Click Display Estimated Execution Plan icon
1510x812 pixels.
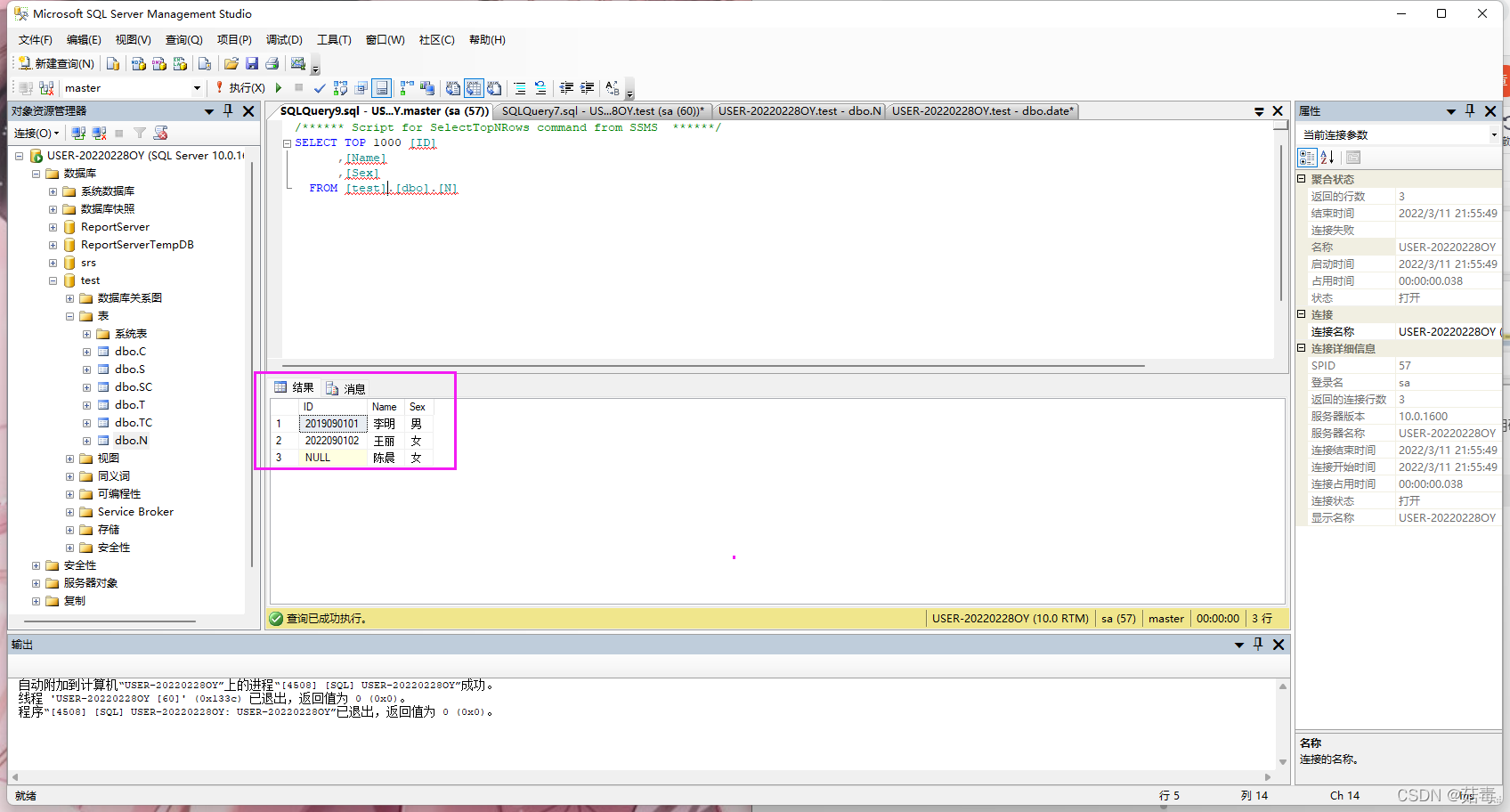340,88
